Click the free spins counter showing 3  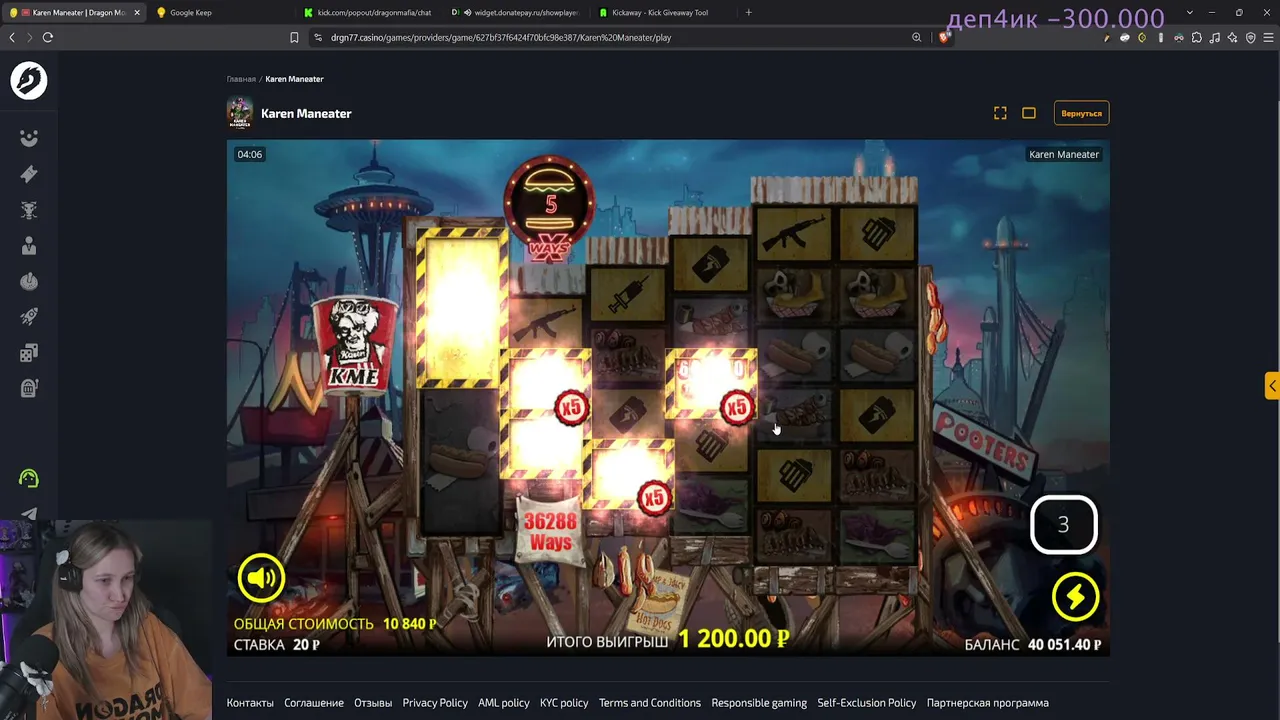1064,524
